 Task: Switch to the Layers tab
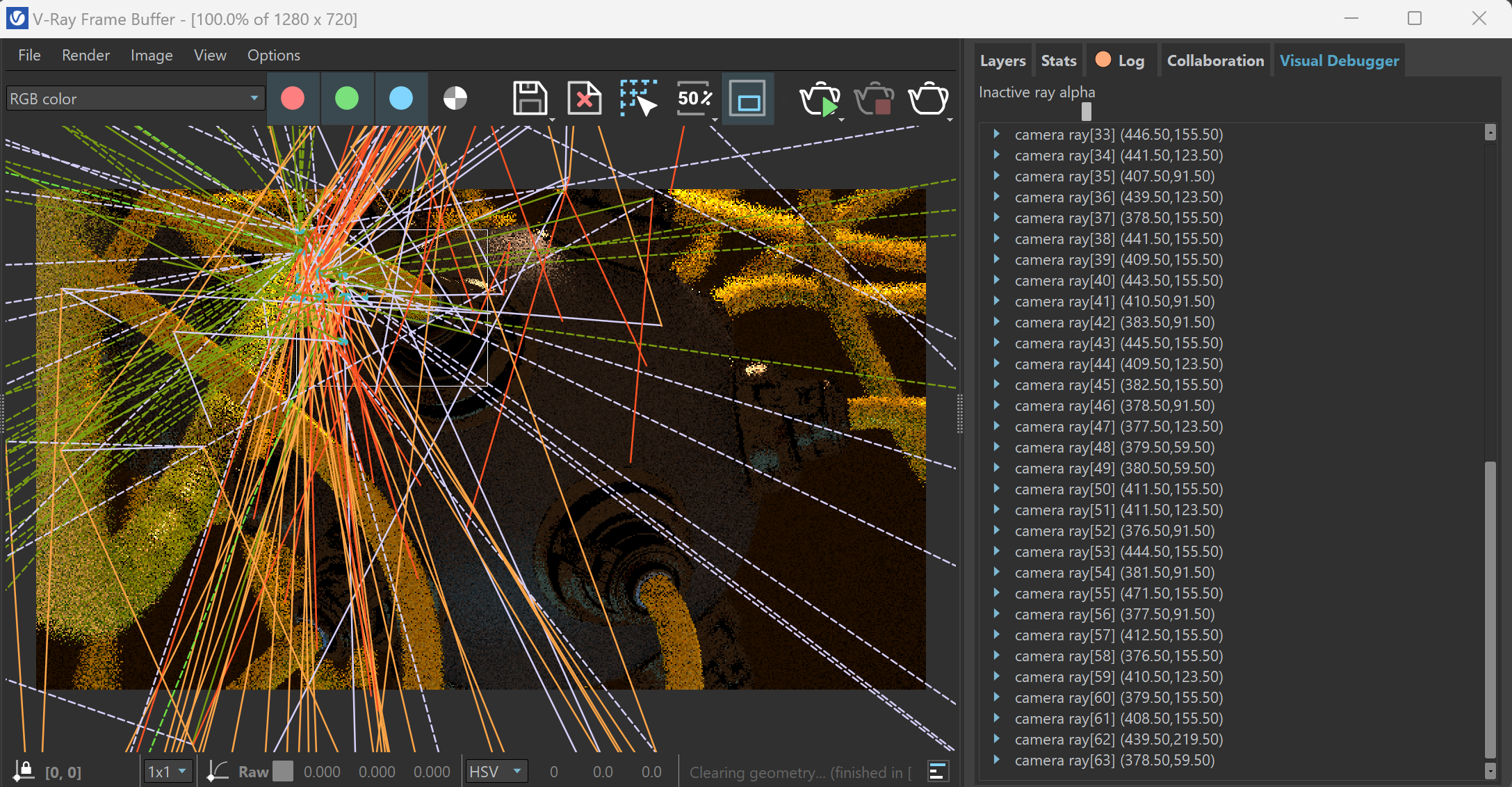pos(1002,60)
